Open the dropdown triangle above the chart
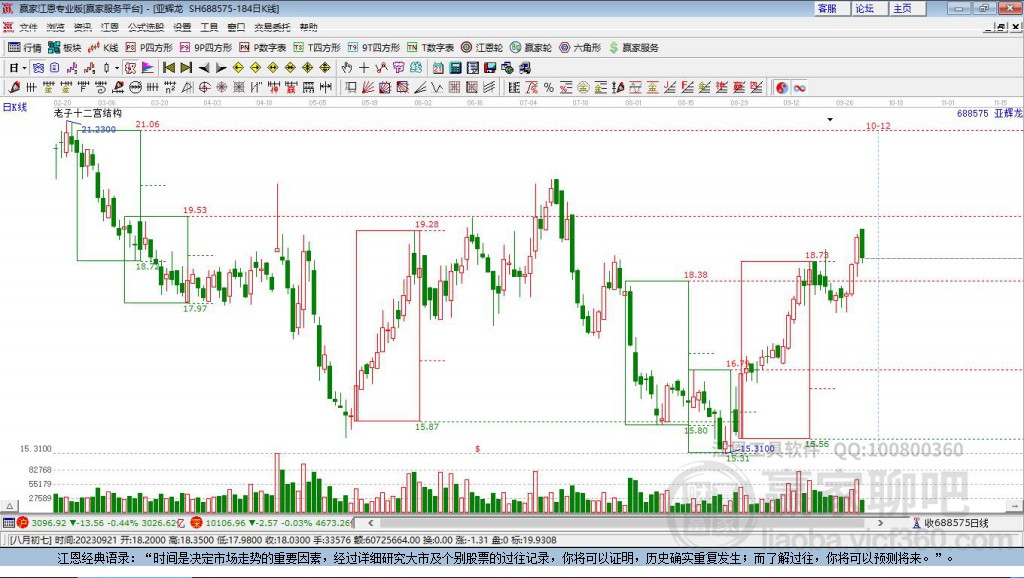Viewport: 1024px width, 578px height. point(830,120)
